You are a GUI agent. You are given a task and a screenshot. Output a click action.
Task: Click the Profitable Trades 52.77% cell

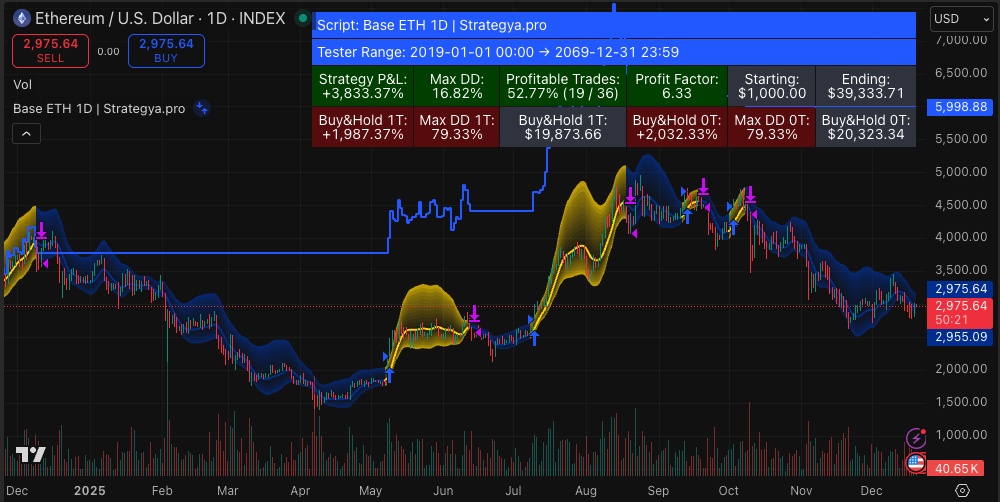pos(562,86)
